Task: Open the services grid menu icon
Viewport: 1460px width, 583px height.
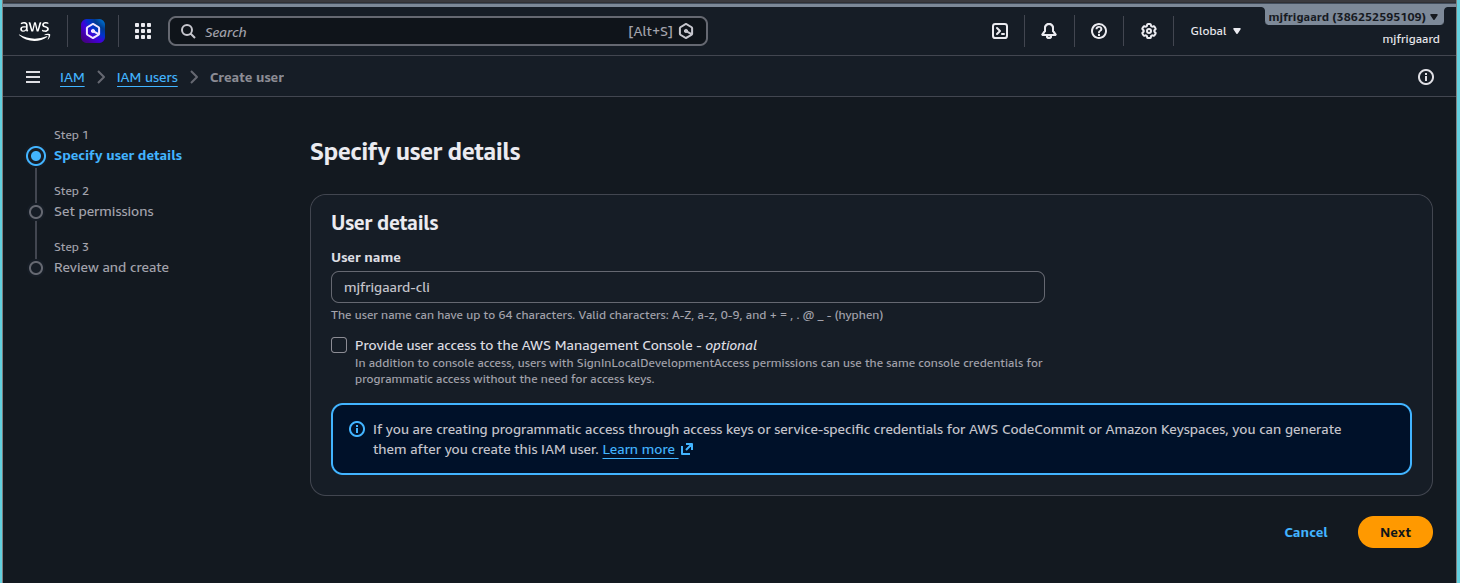Action: pos(143,31)
